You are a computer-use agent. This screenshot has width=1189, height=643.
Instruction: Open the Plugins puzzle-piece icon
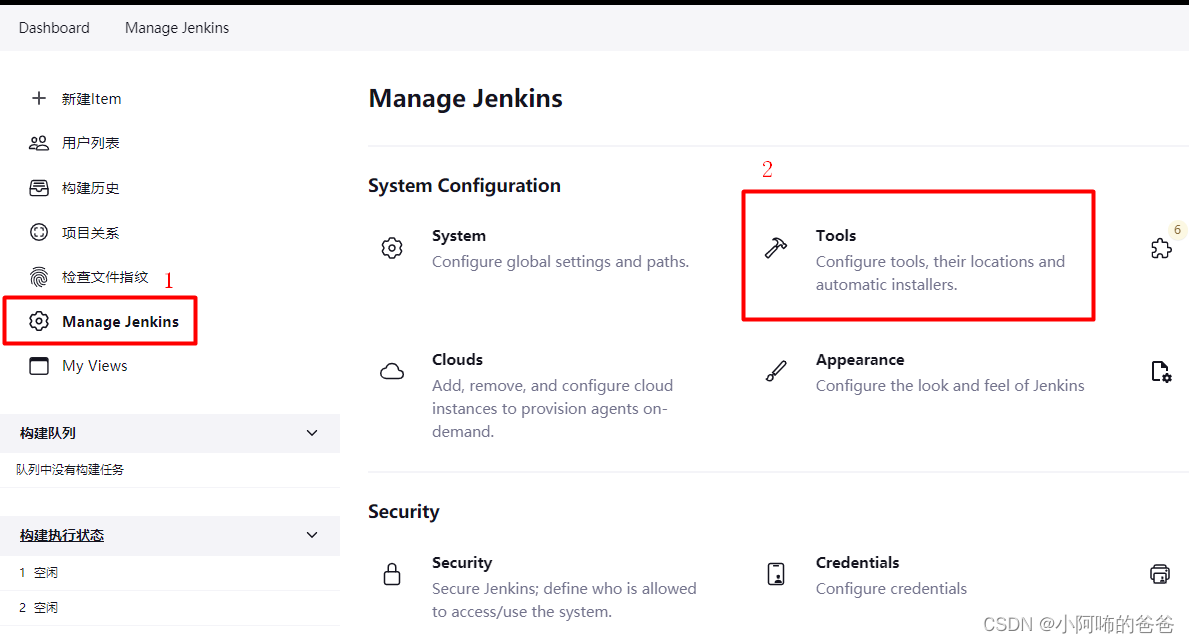coord(1160,248)
